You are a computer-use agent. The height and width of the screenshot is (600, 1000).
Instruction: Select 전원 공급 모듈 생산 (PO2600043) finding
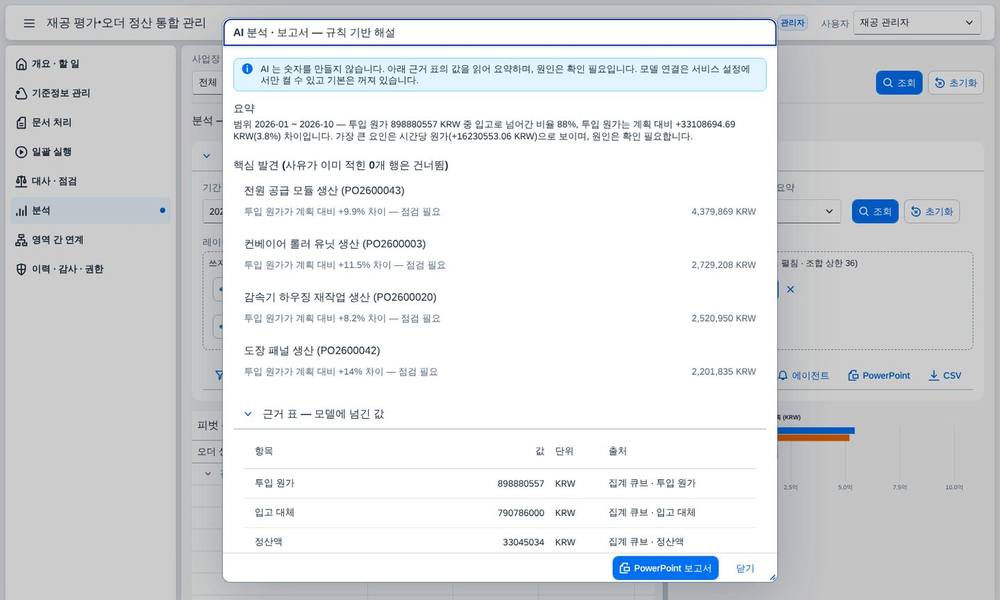324,191
